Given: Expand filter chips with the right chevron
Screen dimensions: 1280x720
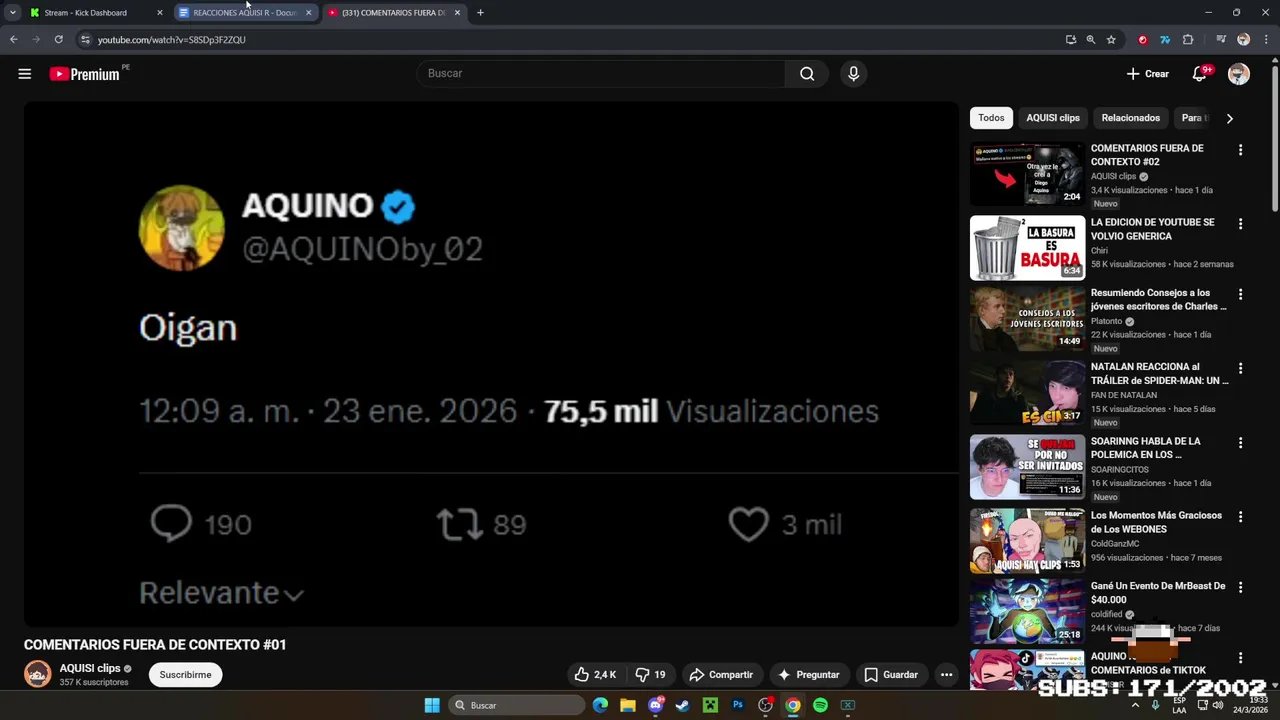Looking at the screenshot, I should click(1229, 118).
